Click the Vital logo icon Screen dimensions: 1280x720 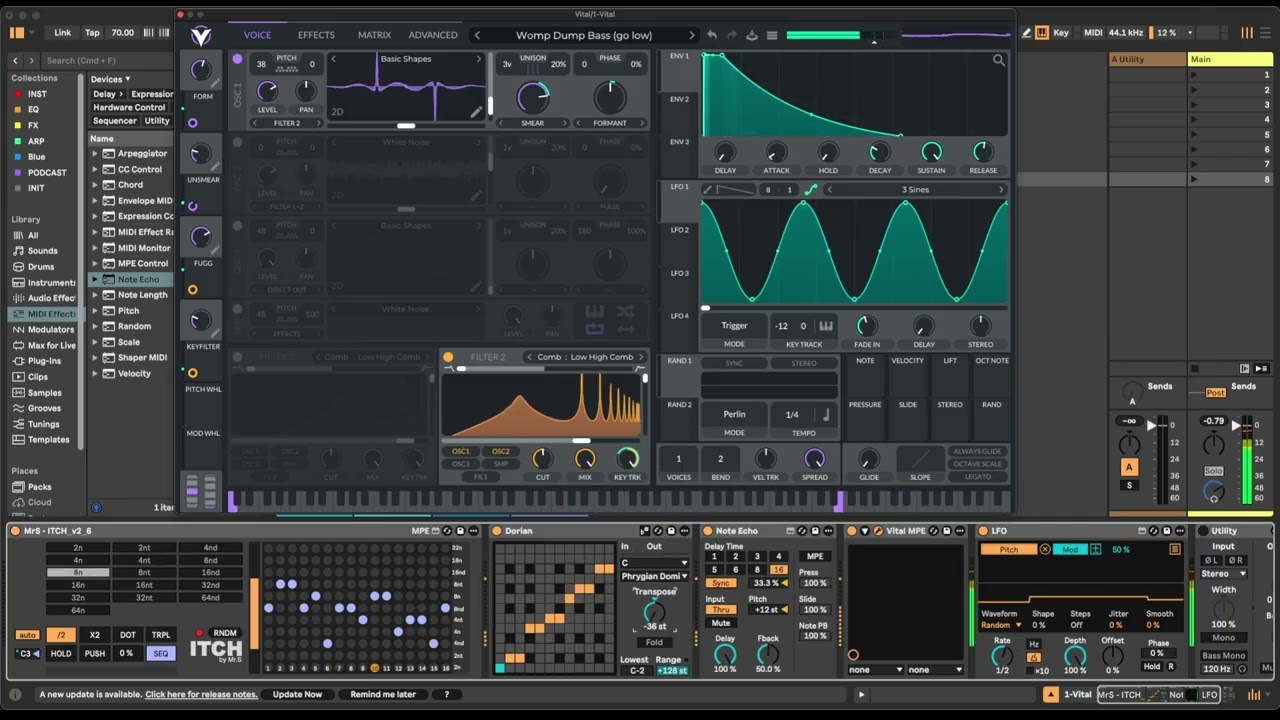[201, 36]
